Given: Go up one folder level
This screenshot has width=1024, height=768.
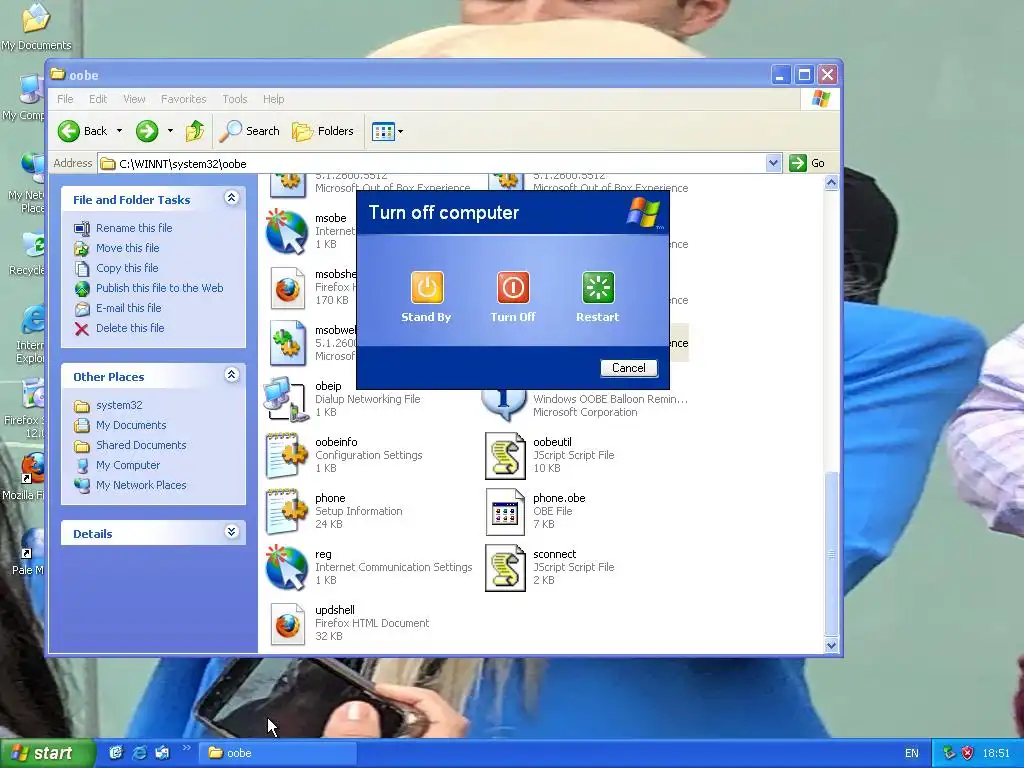Looking at the screenshot, I should [x=195, y=131].
